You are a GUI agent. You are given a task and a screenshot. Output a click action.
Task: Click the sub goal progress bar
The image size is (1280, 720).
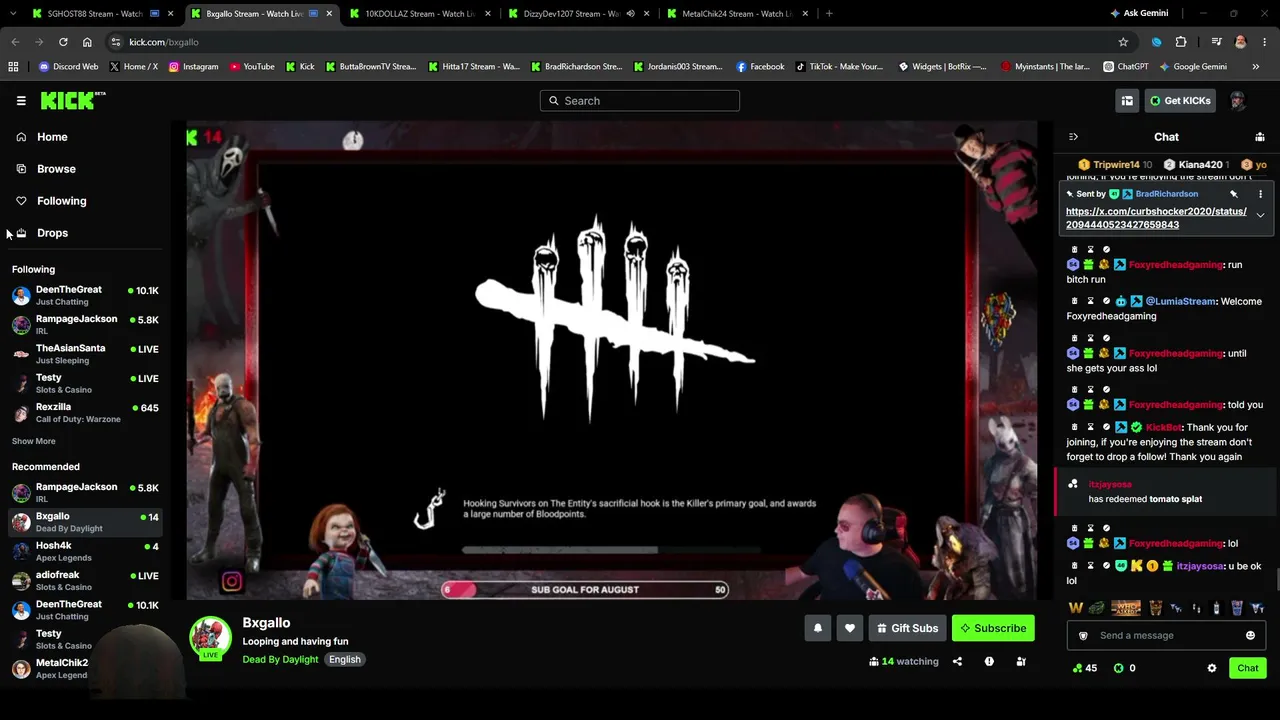point(585,590)
